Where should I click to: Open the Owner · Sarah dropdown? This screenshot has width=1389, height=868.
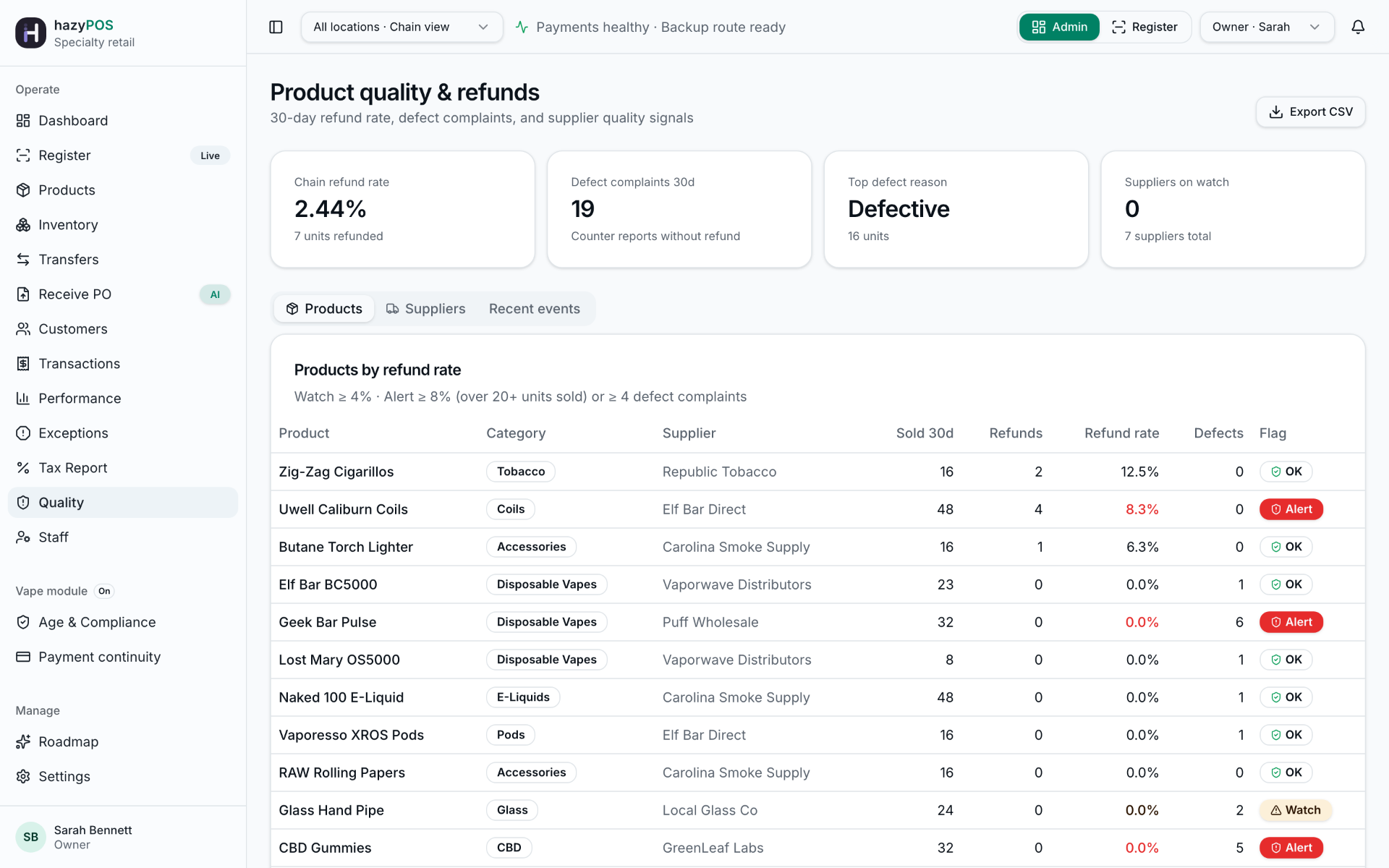pyautogui.click(x=1267, y=27)
